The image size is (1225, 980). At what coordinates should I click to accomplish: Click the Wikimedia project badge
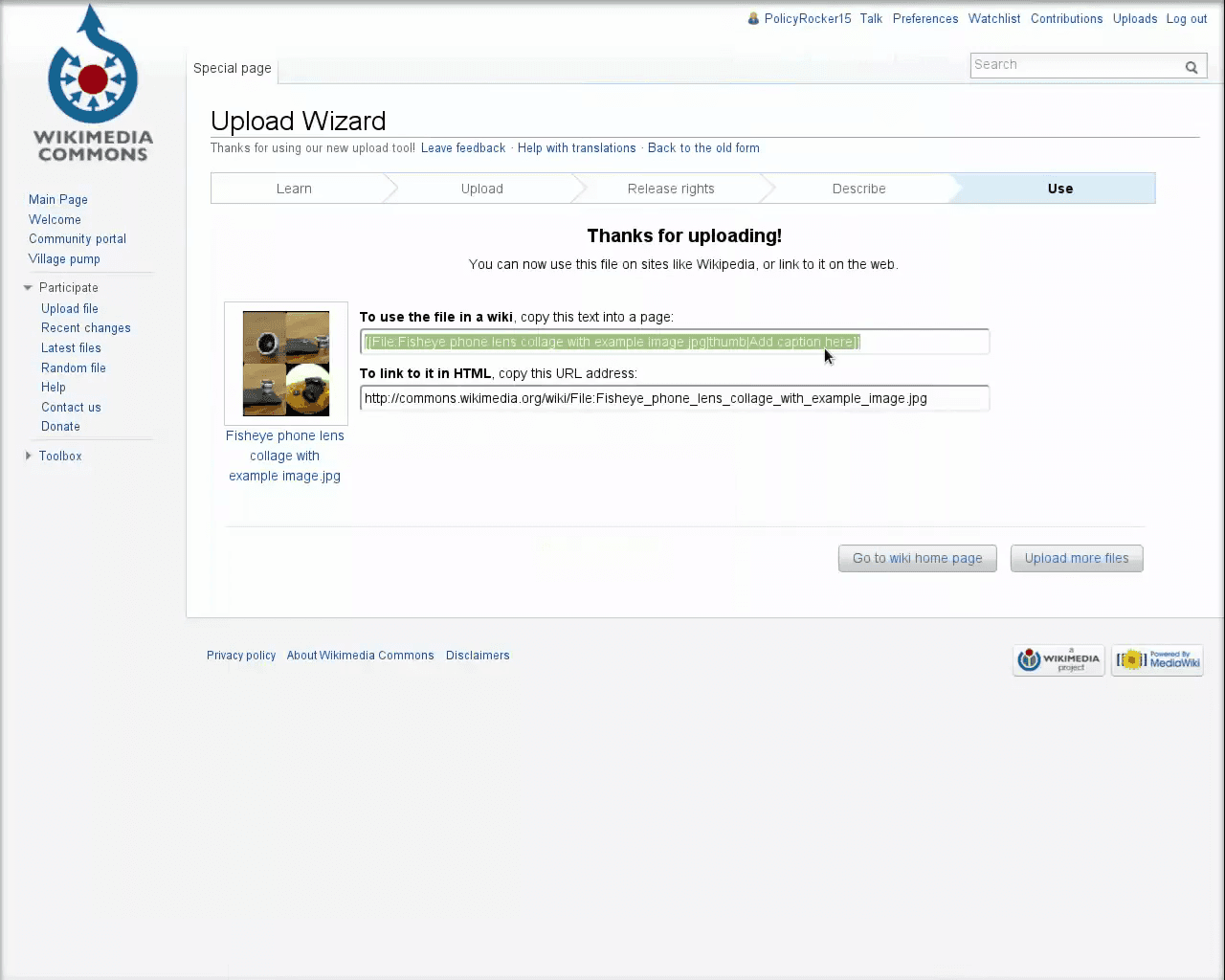click(1058, 660)
